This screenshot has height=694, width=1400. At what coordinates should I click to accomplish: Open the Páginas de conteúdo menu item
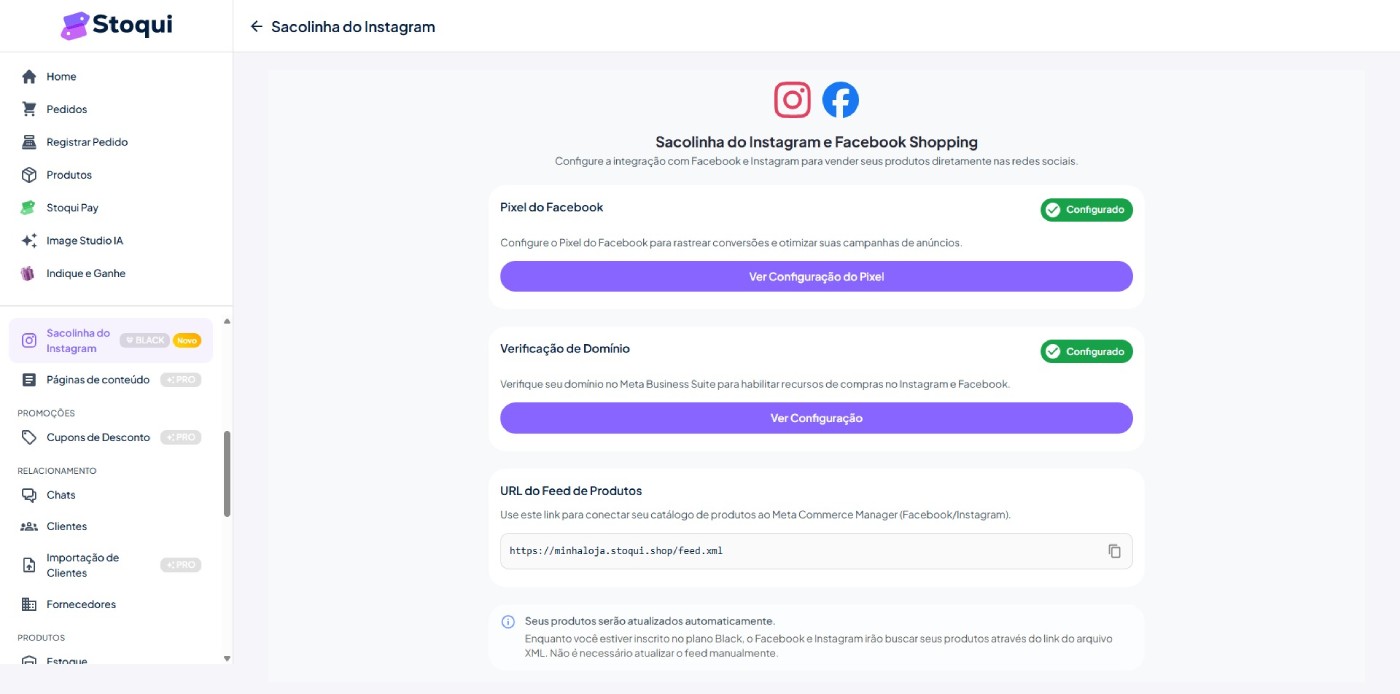(98, 379)
